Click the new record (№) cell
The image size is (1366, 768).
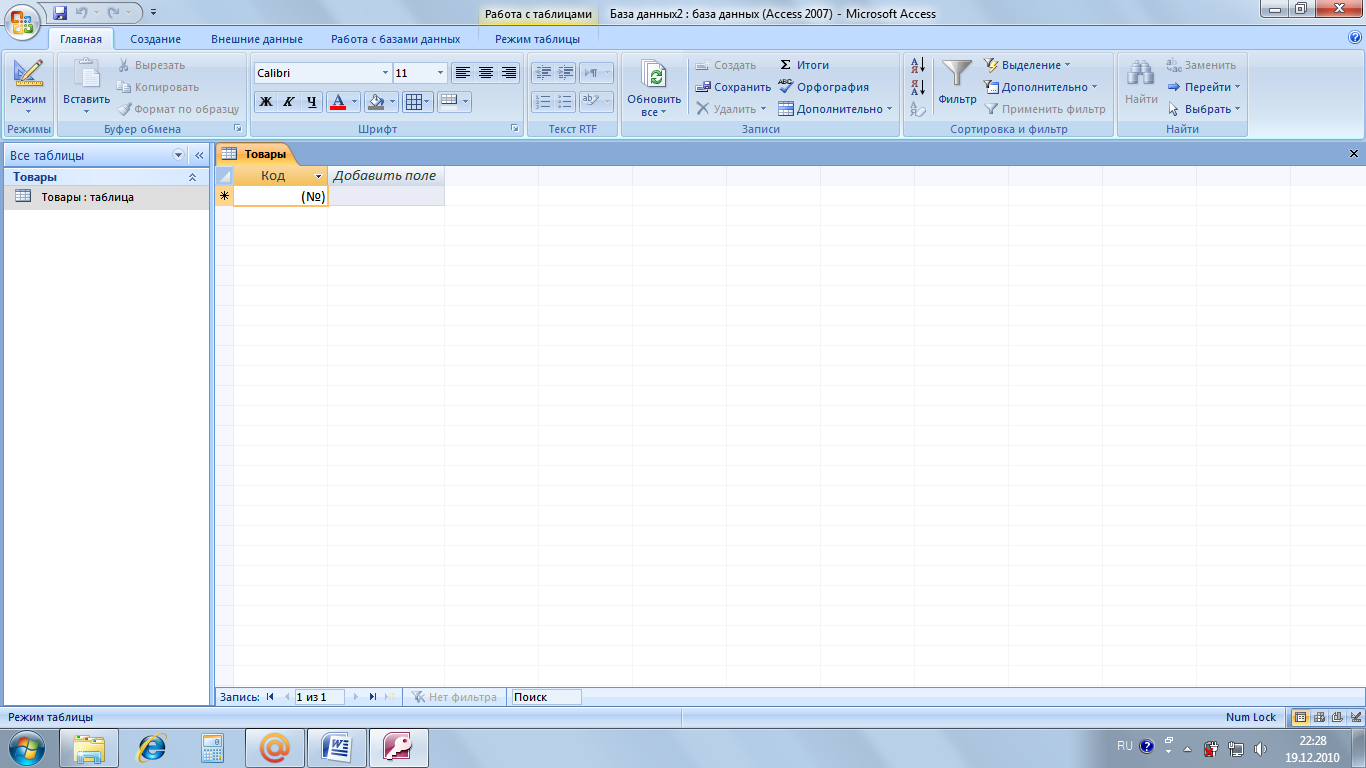281,196
